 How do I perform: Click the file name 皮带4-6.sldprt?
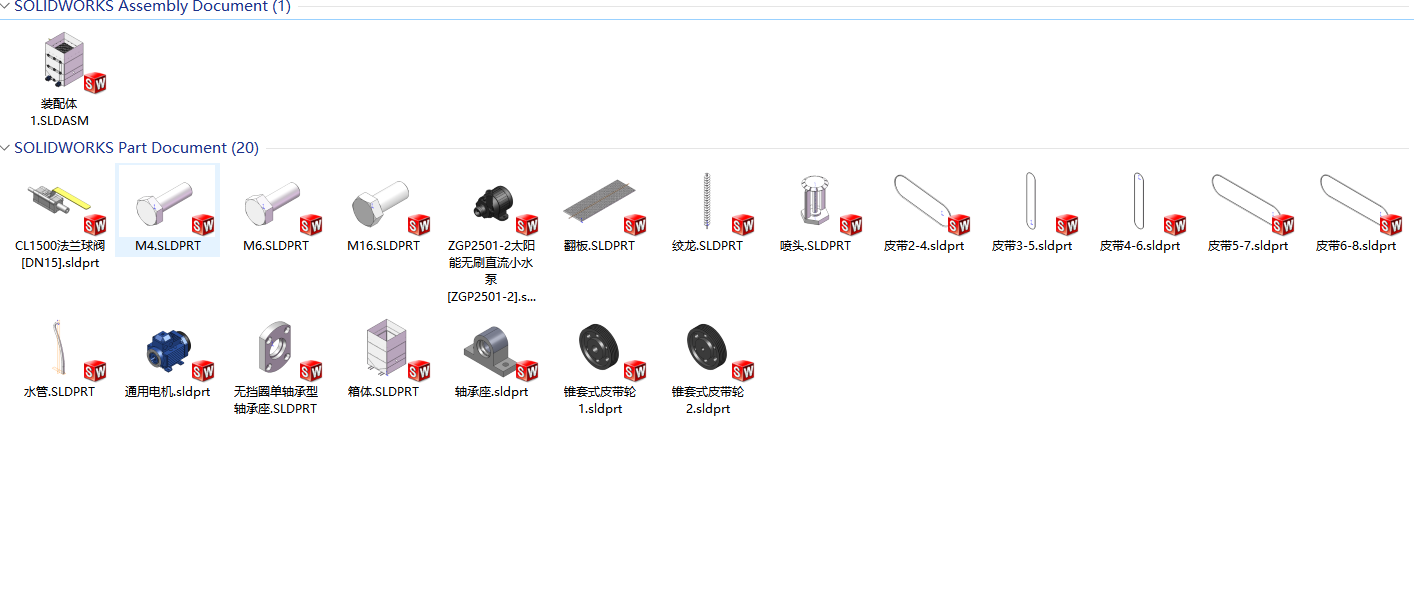(1140, 246)
